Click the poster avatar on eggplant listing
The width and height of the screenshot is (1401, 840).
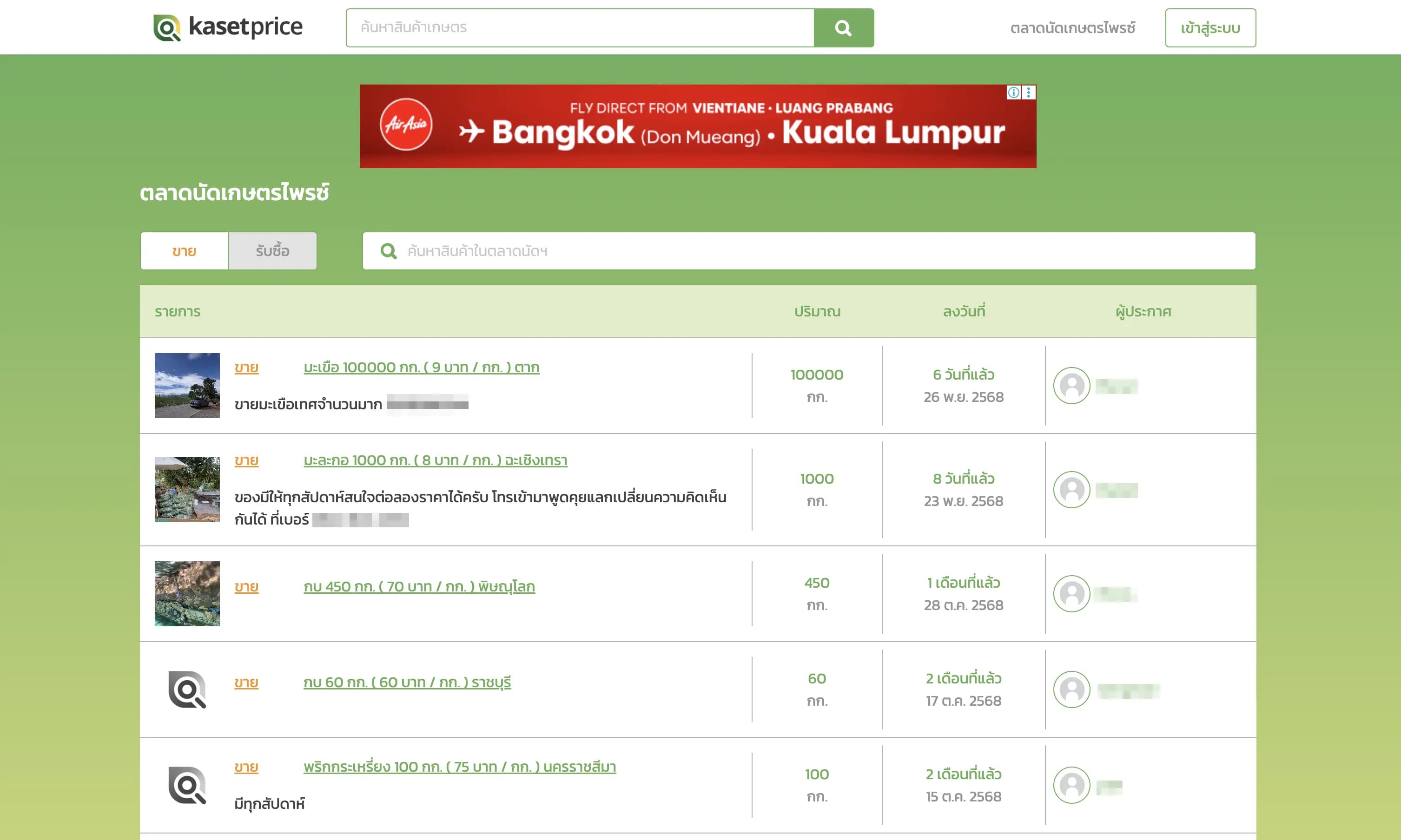tap(1071, 386)
